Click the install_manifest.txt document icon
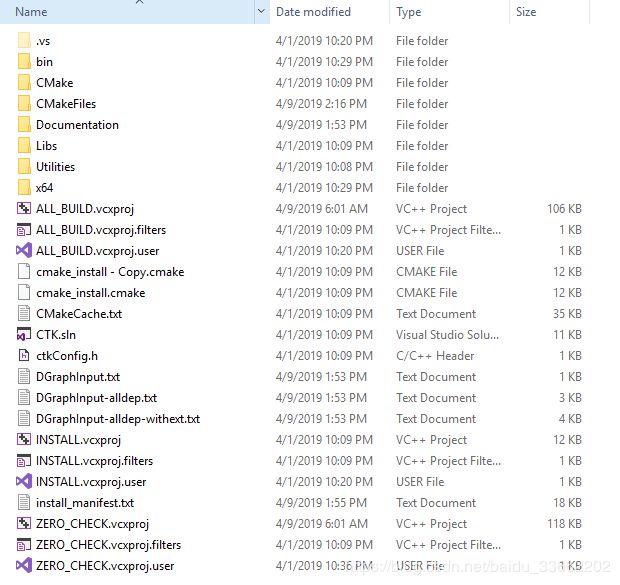 click(24, 503)
